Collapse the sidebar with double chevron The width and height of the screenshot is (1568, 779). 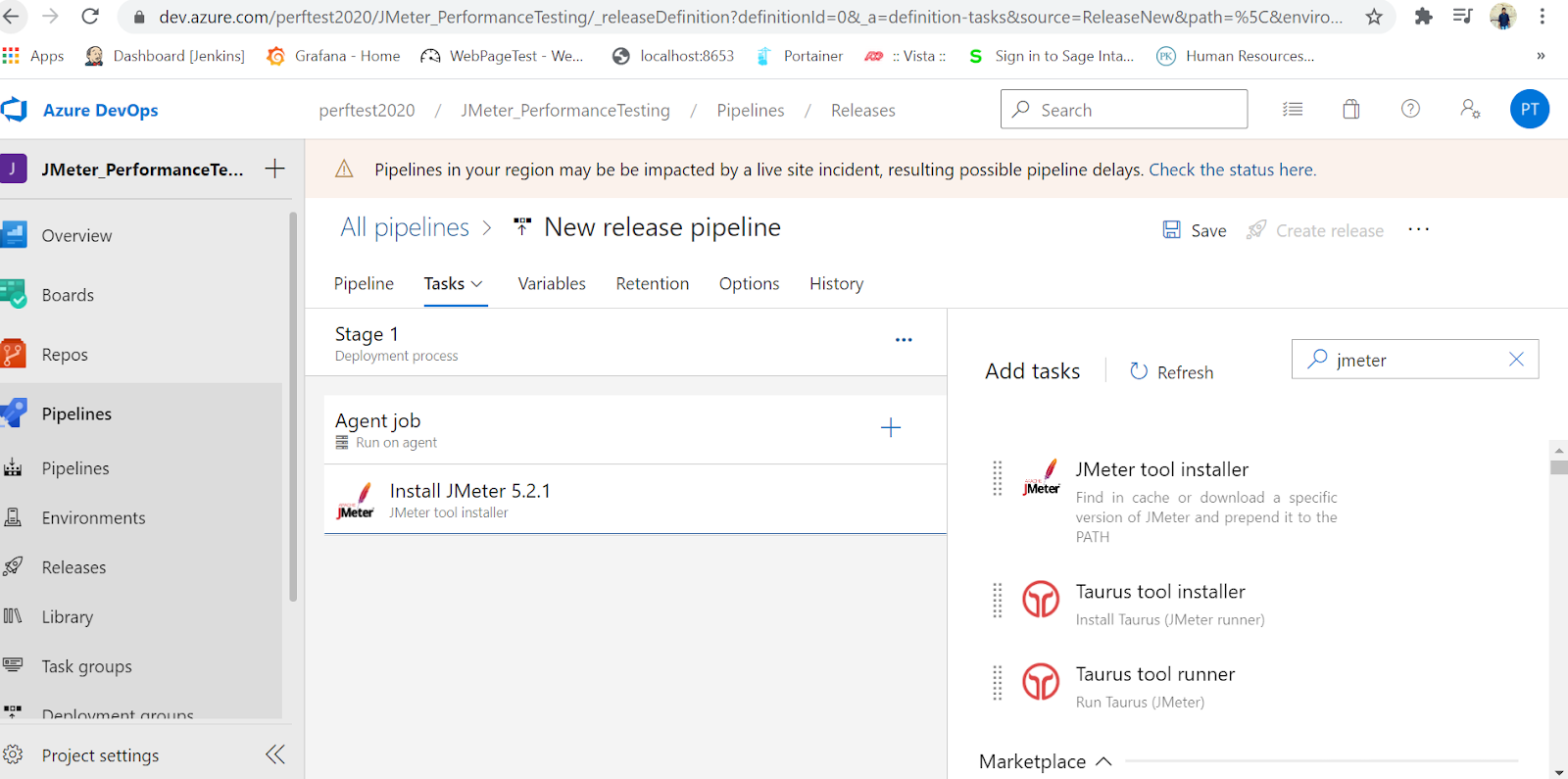(275, 754)
